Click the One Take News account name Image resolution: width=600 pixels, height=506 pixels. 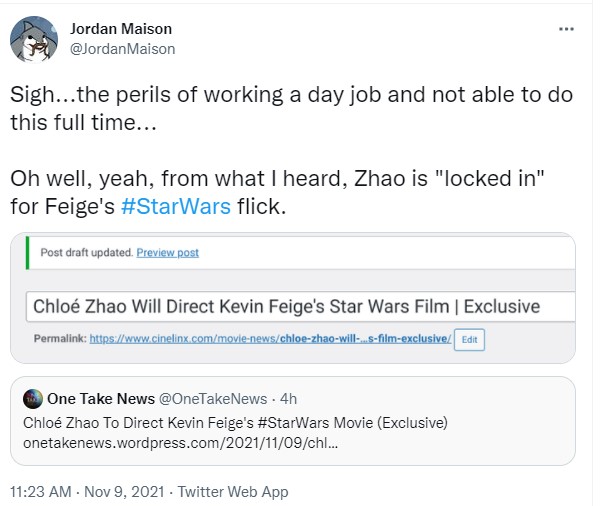click(x=101, y=399)
